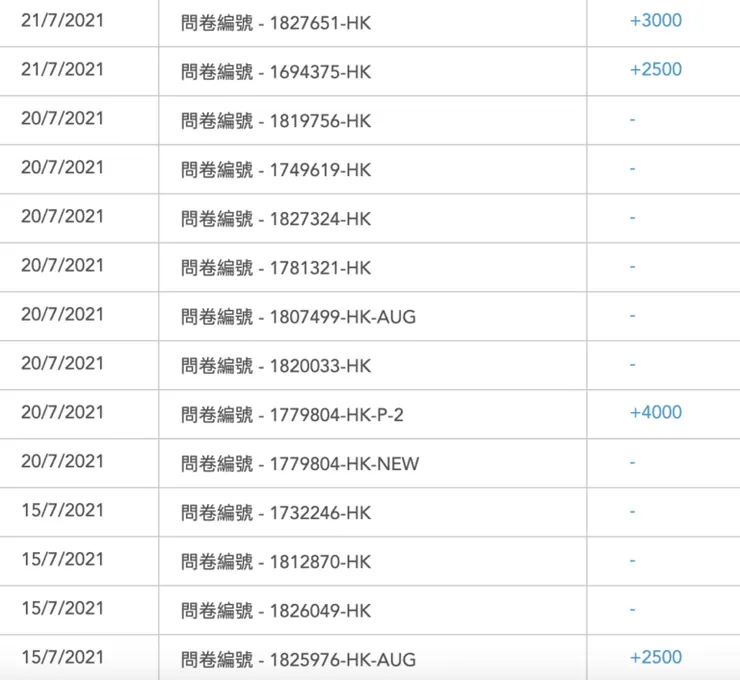Select the 1827324-HK survey entry
This screenshot has height=680, width=740.
[x=276, y=219]
